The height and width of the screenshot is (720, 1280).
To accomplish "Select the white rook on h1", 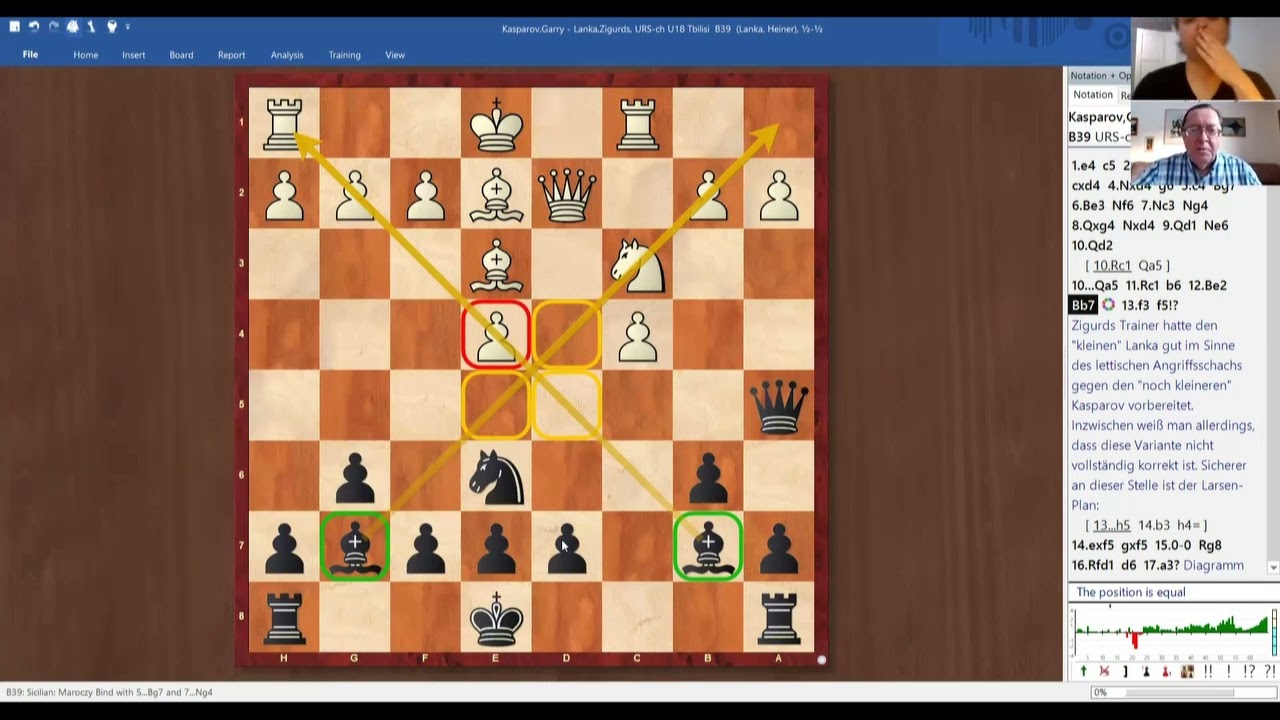I will [x=284, y=123].
